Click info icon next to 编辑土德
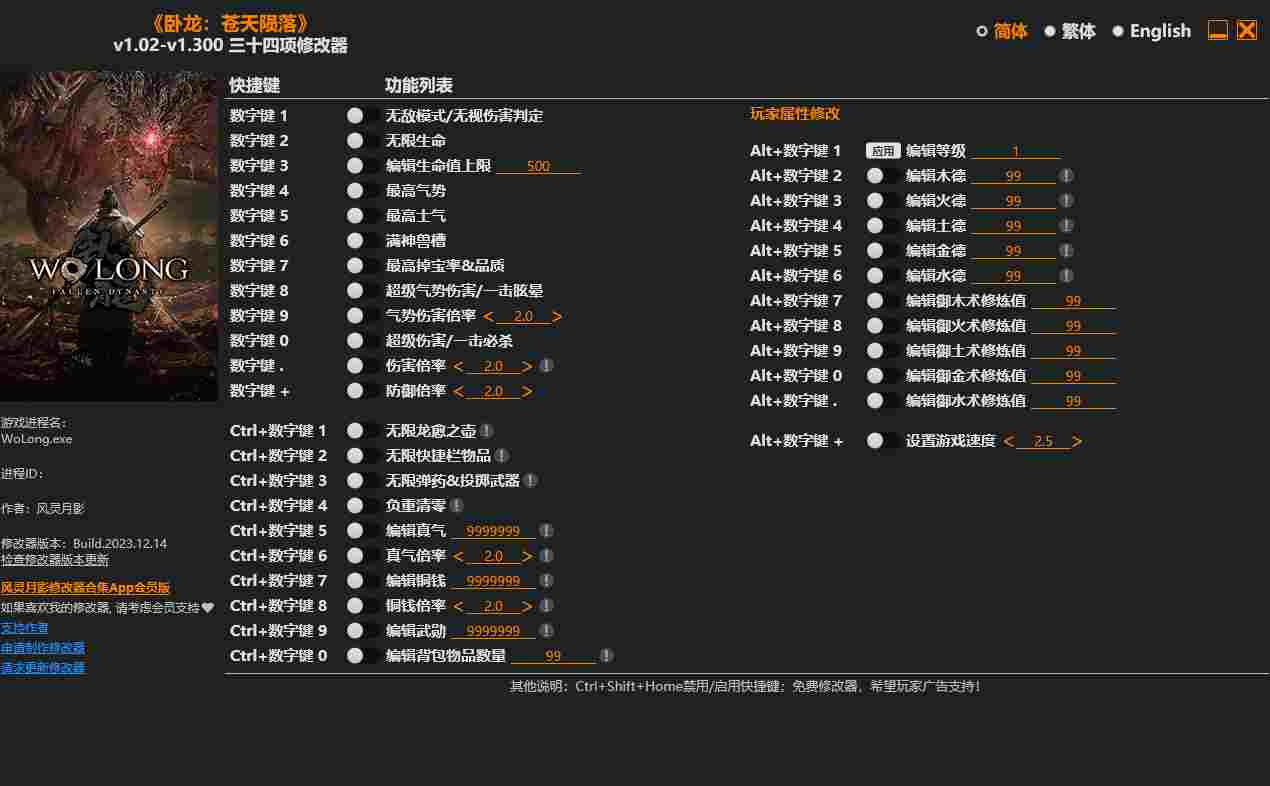The height and width of the screenshot is (786, 1270). (1067, 226)
